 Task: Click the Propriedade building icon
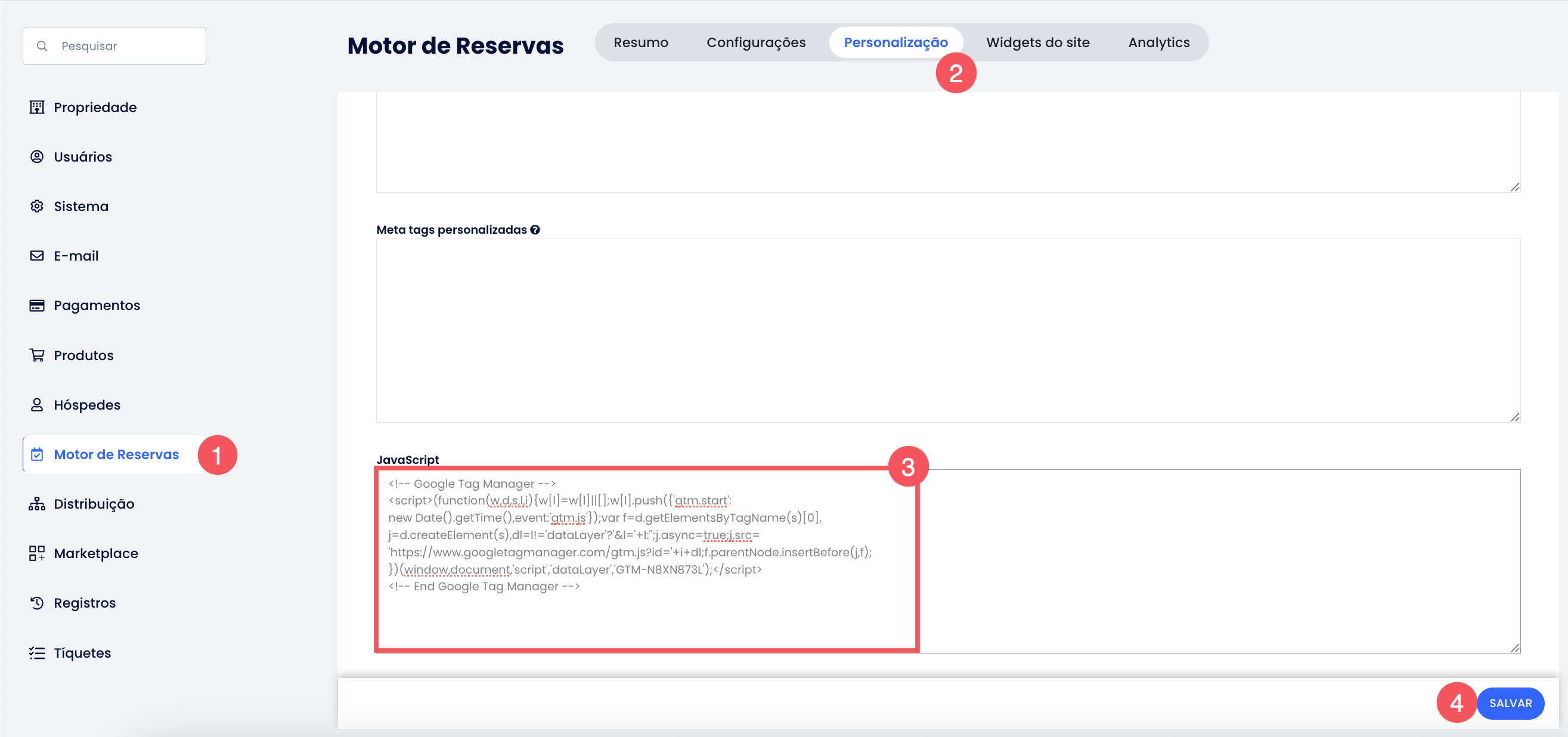point(36,107)
